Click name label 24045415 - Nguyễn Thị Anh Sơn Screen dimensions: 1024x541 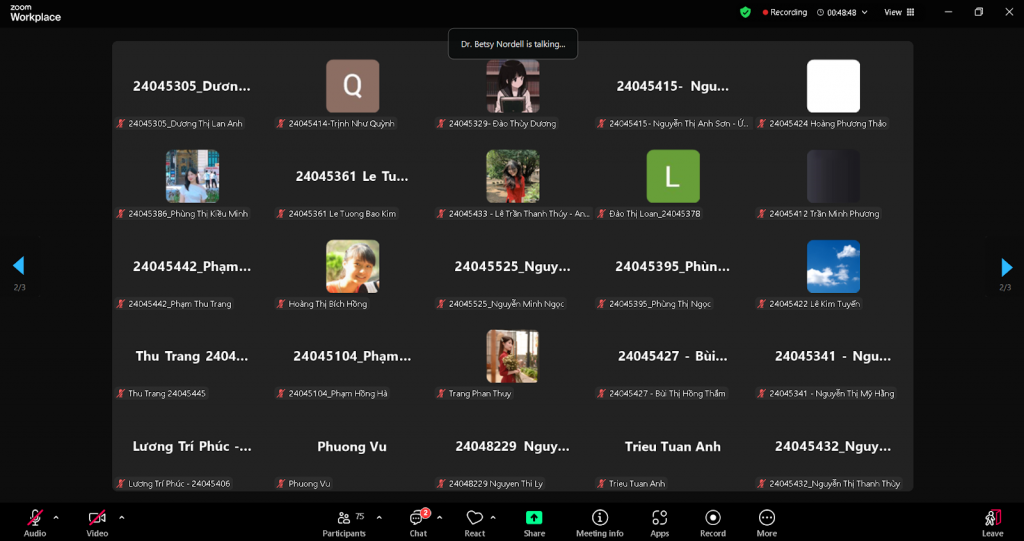(x=679, y=123)
